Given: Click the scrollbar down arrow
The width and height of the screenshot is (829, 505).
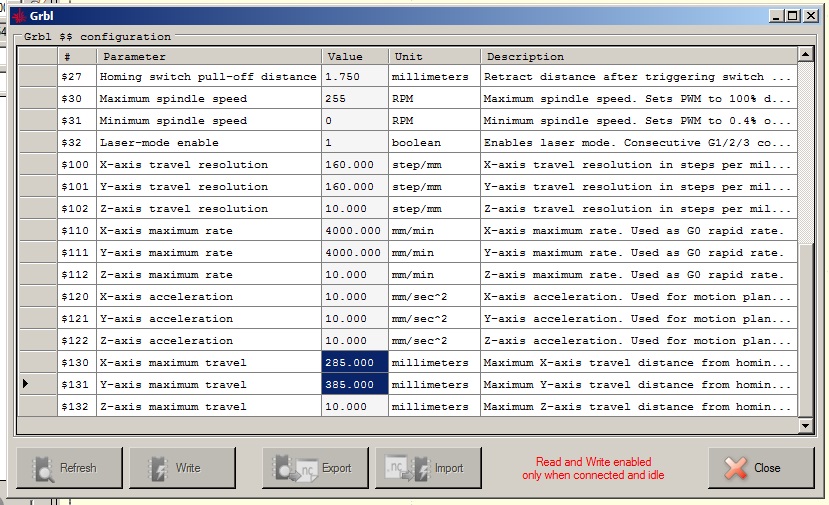Looking at the screenshot, I should [805, 425].
